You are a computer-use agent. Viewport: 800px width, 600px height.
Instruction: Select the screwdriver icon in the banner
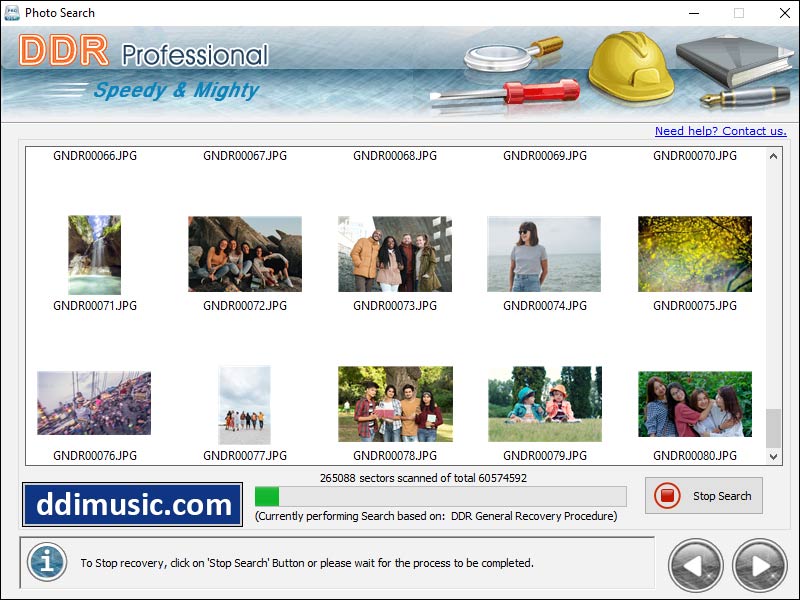point(540,90)
